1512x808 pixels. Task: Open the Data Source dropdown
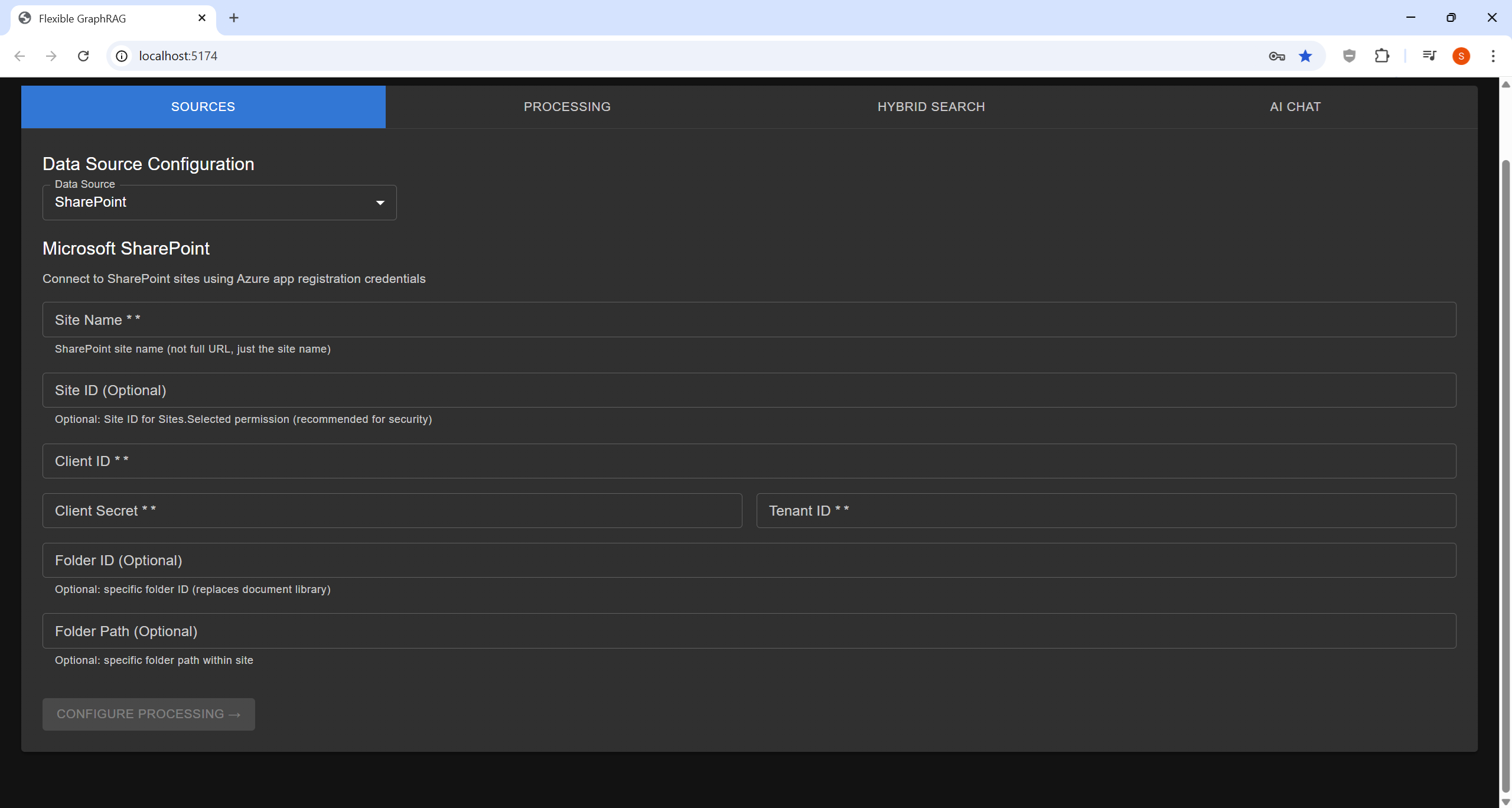point(220,202)
